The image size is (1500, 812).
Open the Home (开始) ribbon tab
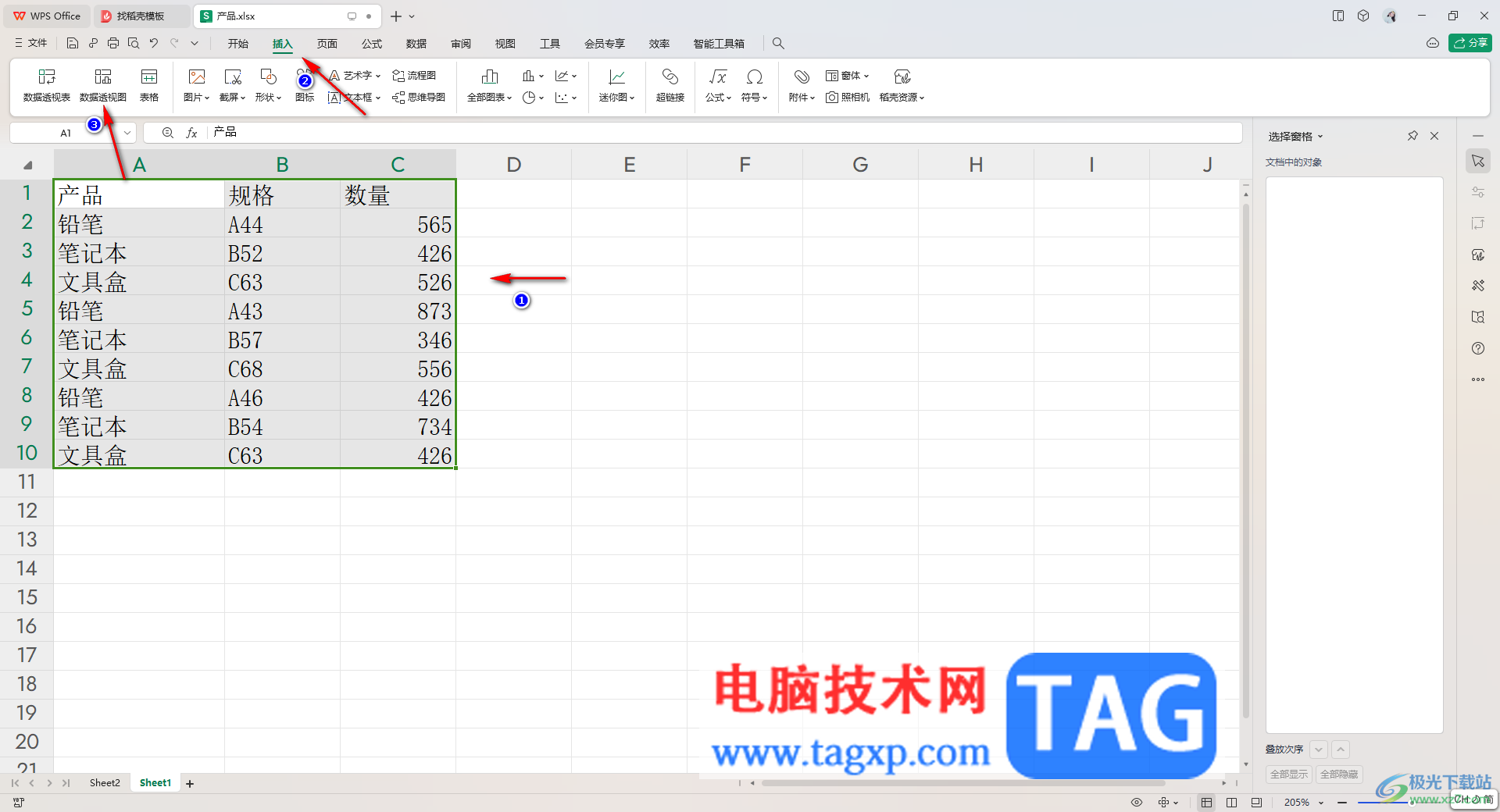[238, 44]
